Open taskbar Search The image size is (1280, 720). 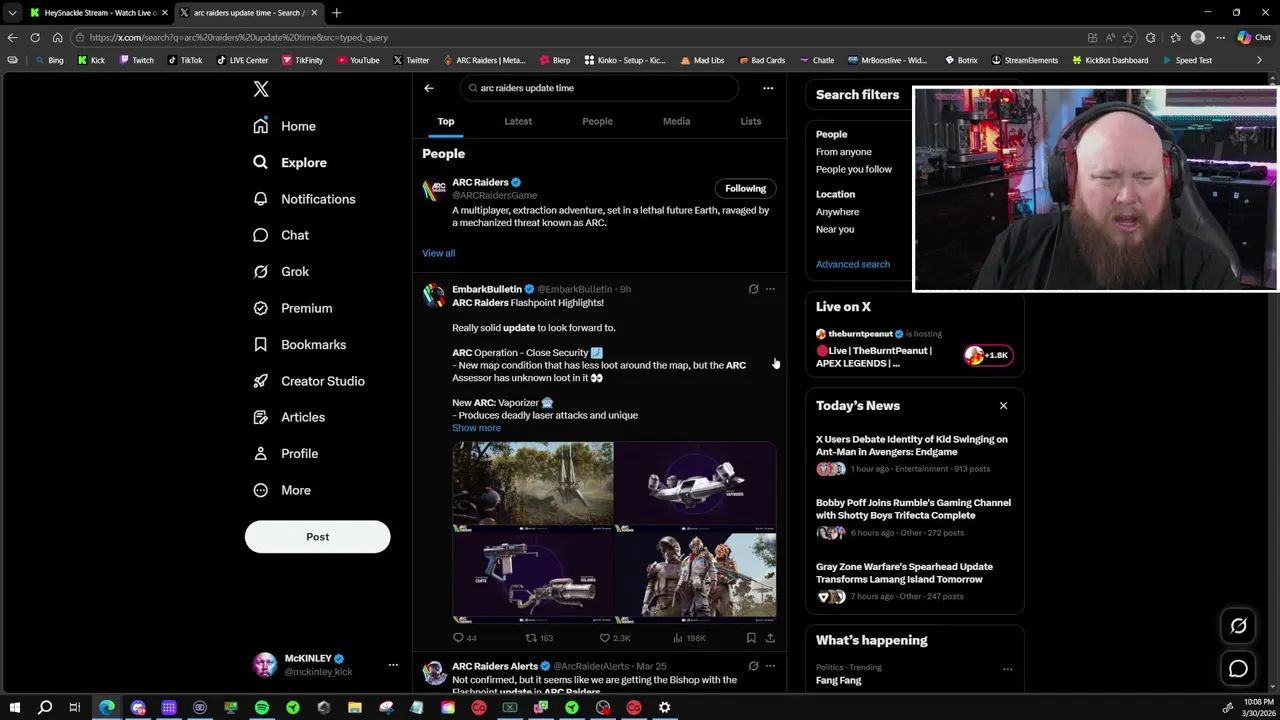pos(45,707)
